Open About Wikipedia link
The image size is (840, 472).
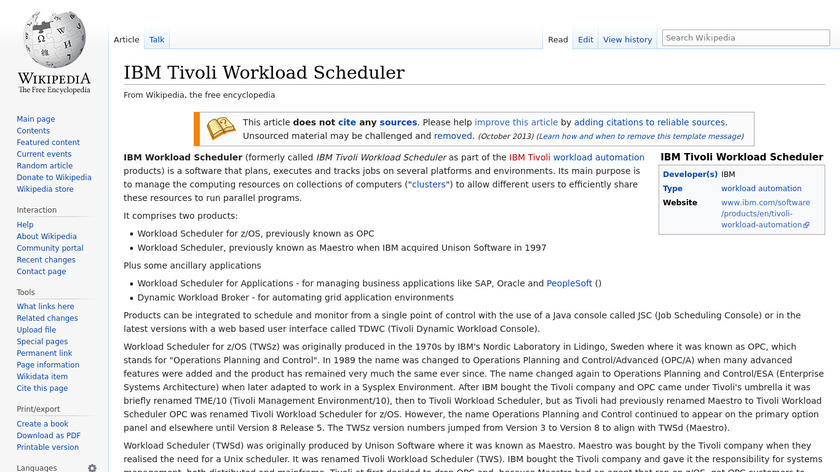coord(46,236)
